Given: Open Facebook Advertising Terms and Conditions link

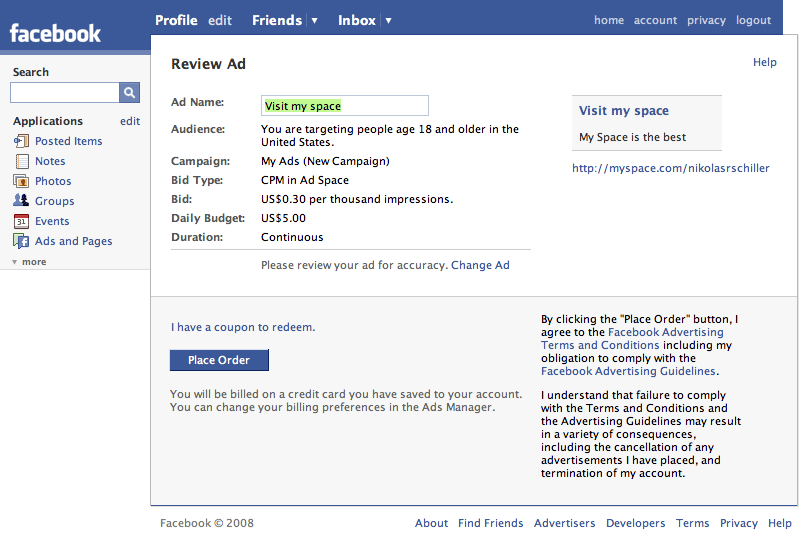Looking at the screenshot, I should coord(633,338).
